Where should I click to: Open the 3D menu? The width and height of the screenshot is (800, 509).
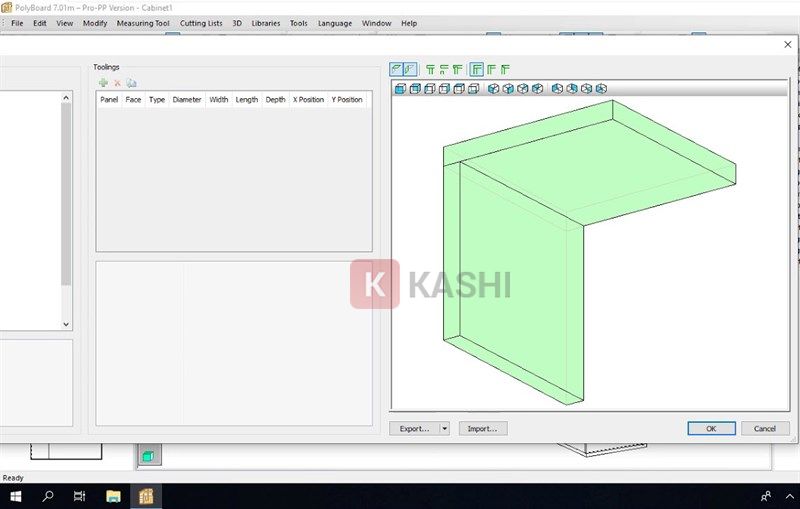pyautogui.click(x=237, y=23)
